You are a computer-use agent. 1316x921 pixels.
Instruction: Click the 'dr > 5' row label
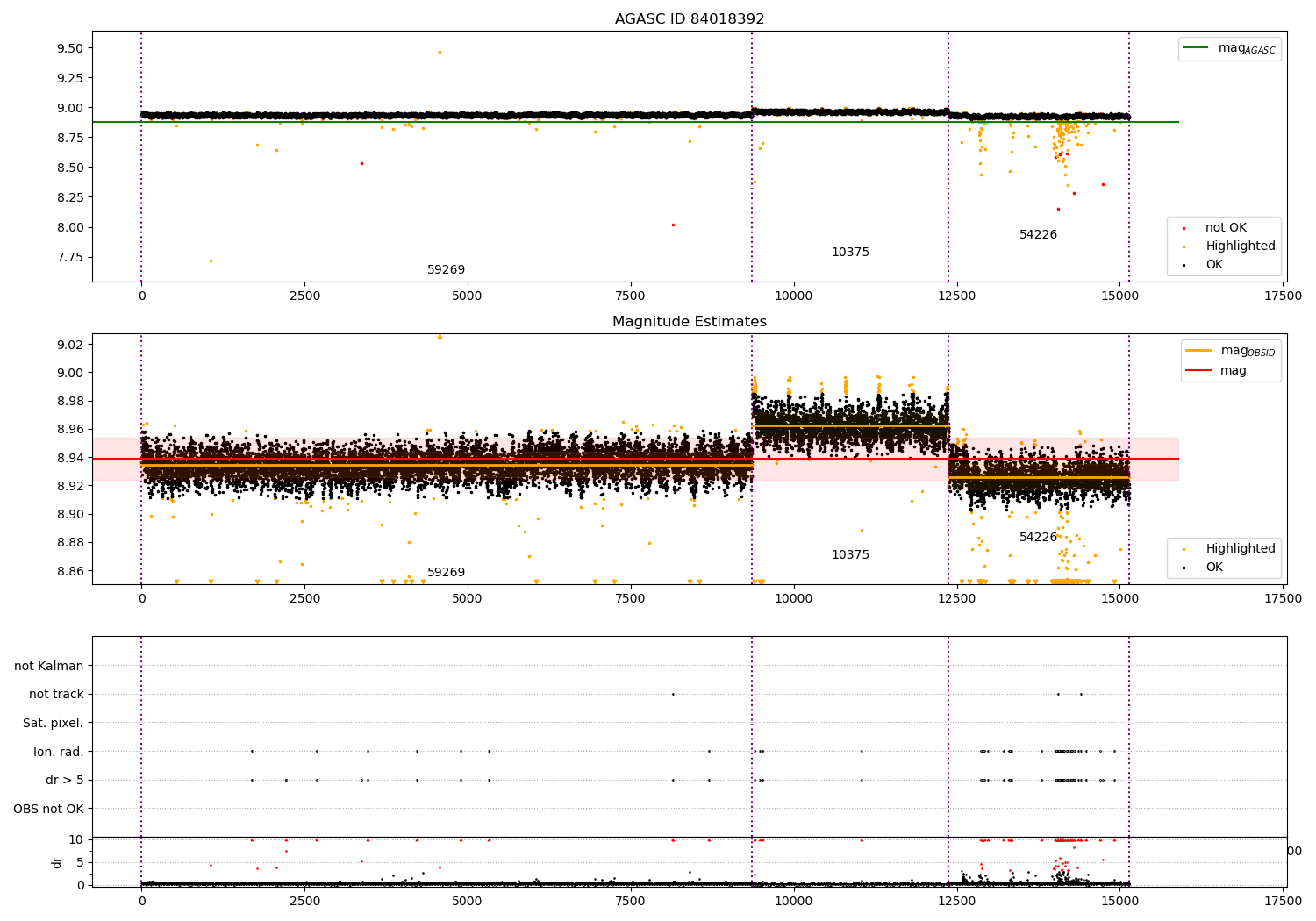pos(65,781)
